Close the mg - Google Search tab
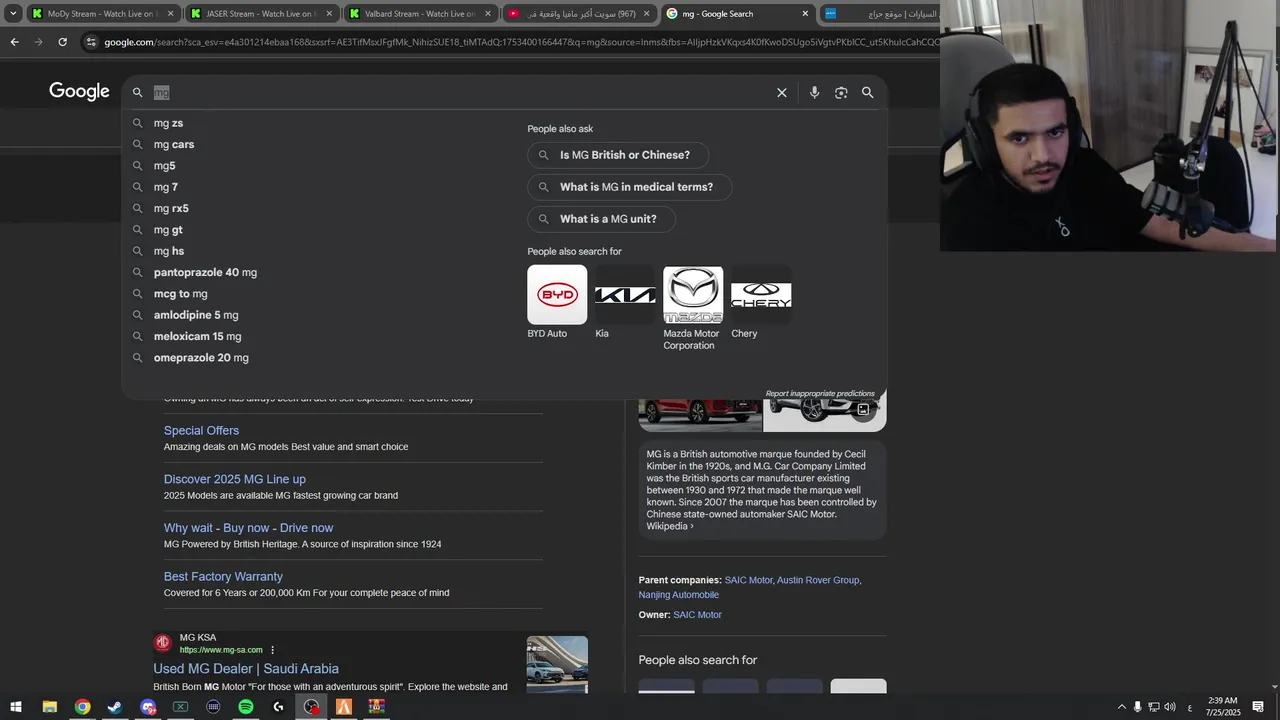1280x720 pixels. tap(805, 14)
